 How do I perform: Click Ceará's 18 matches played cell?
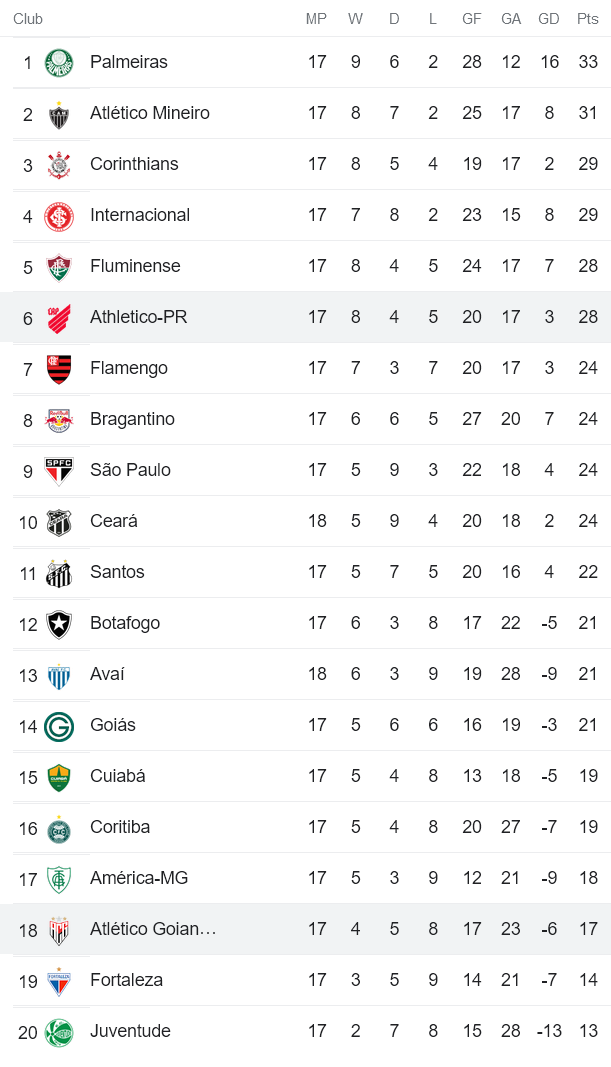click(x=317, y=521)
